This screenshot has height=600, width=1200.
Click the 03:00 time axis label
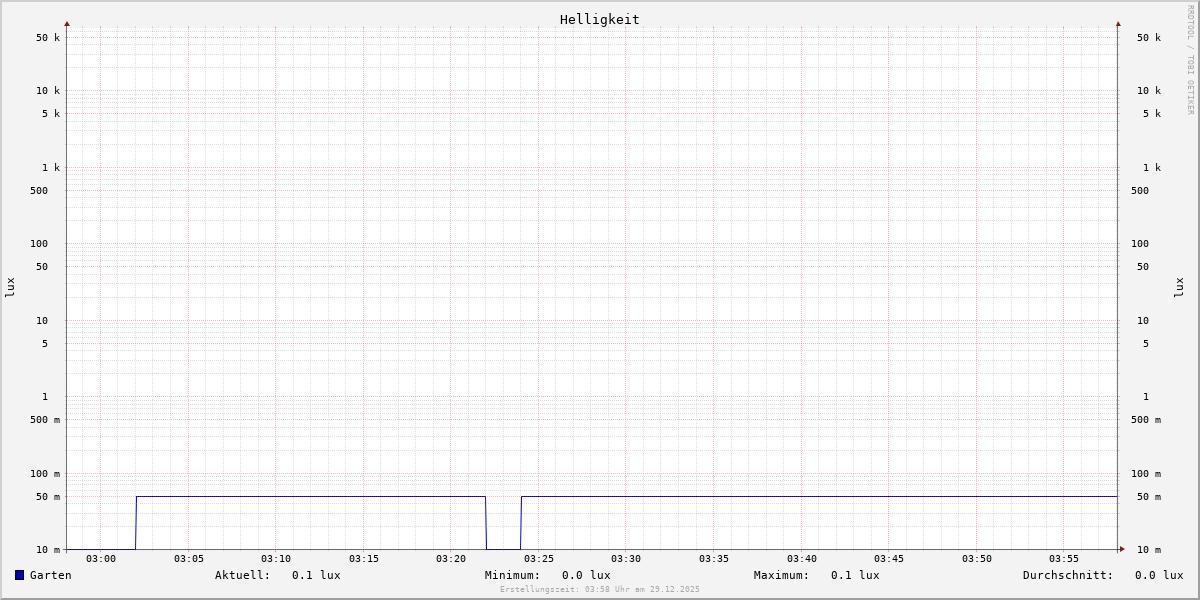pos(101,559)
